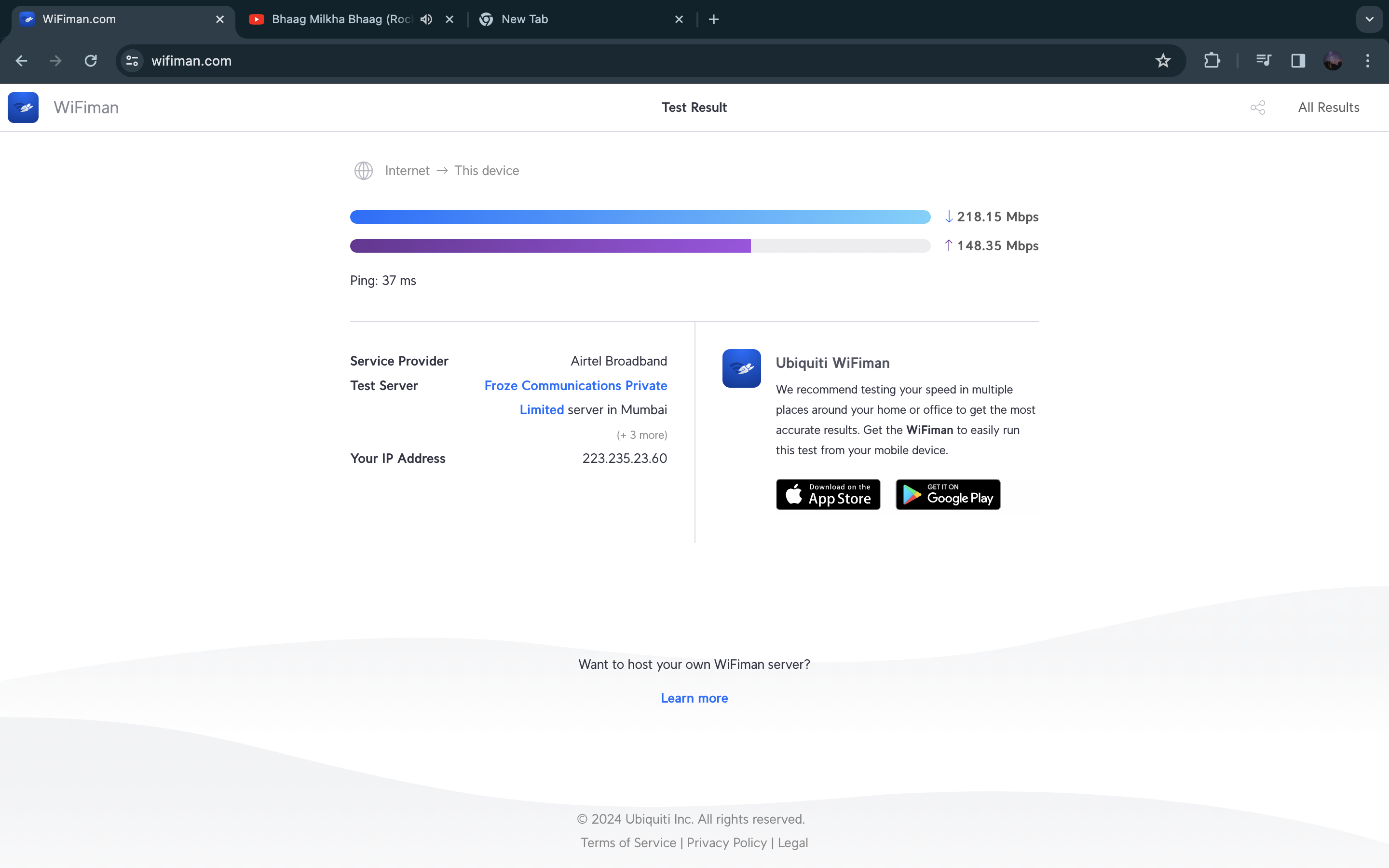Bookmark this page with the star
This screenshot has width=1389, height=868.
click(1163, 61)
